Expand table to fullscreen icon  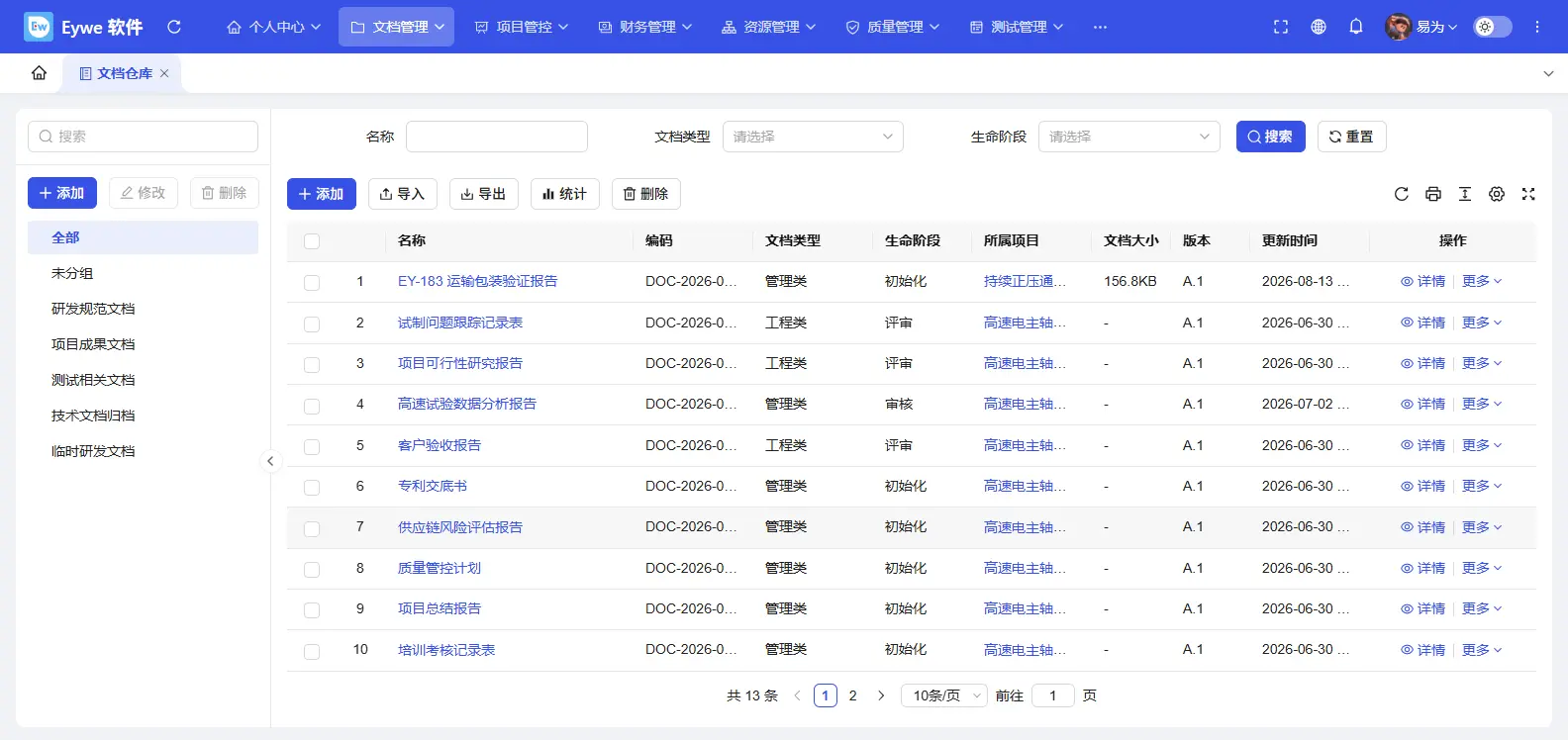tap(1528, 194)
